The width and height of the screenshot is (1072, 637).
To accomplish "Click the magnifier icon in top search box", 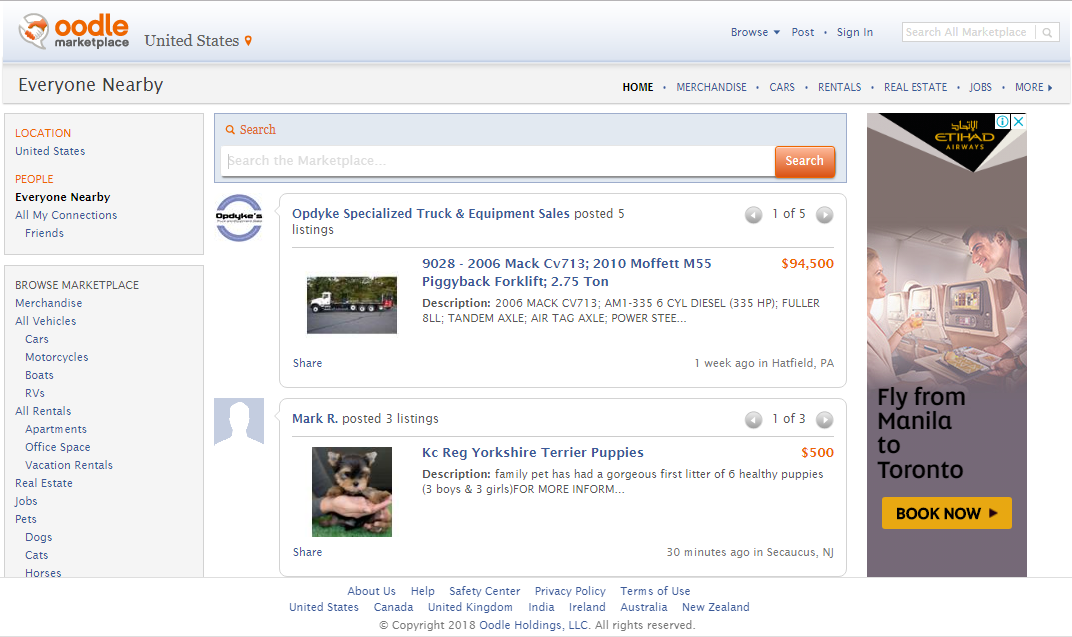I will click(1047, 32).
